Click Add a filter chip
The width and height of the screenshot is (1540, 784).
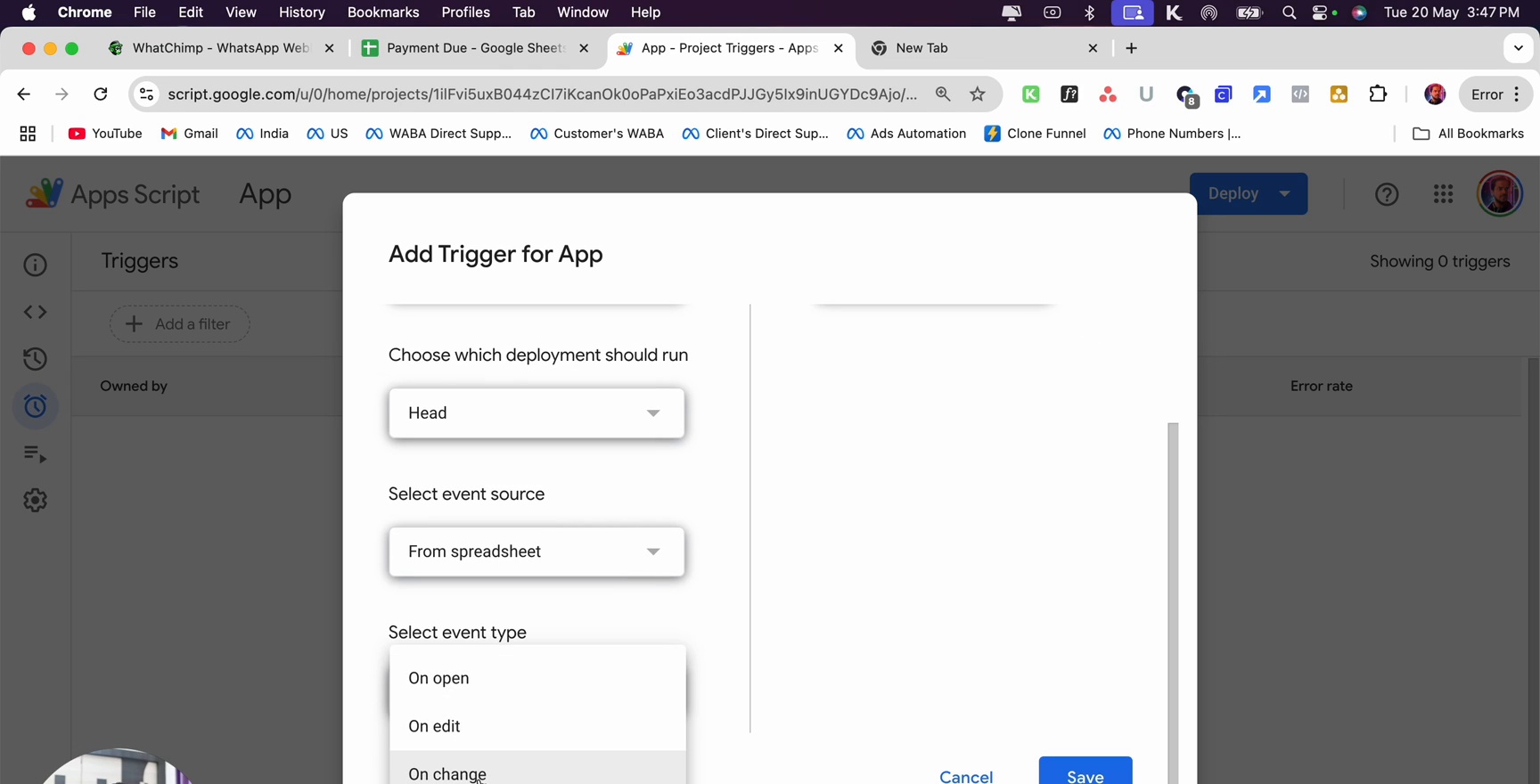[x=180, y=324]
